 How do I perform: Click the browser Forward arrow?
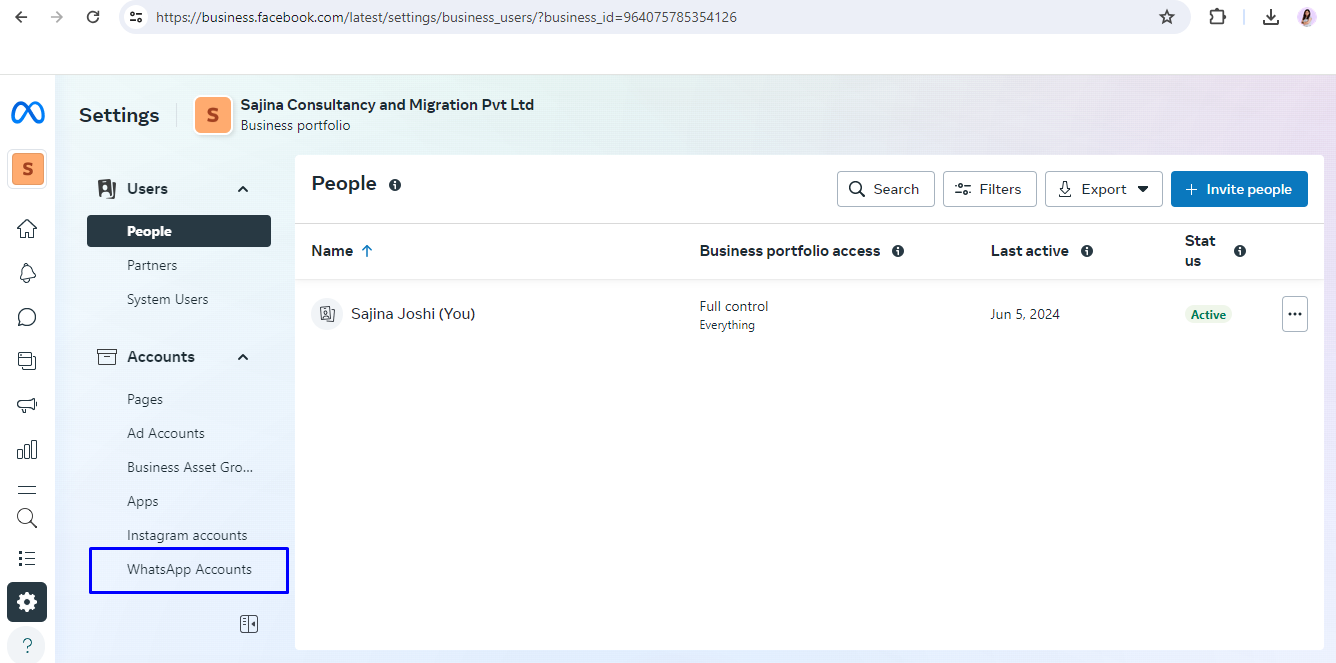tap(57, 17)
